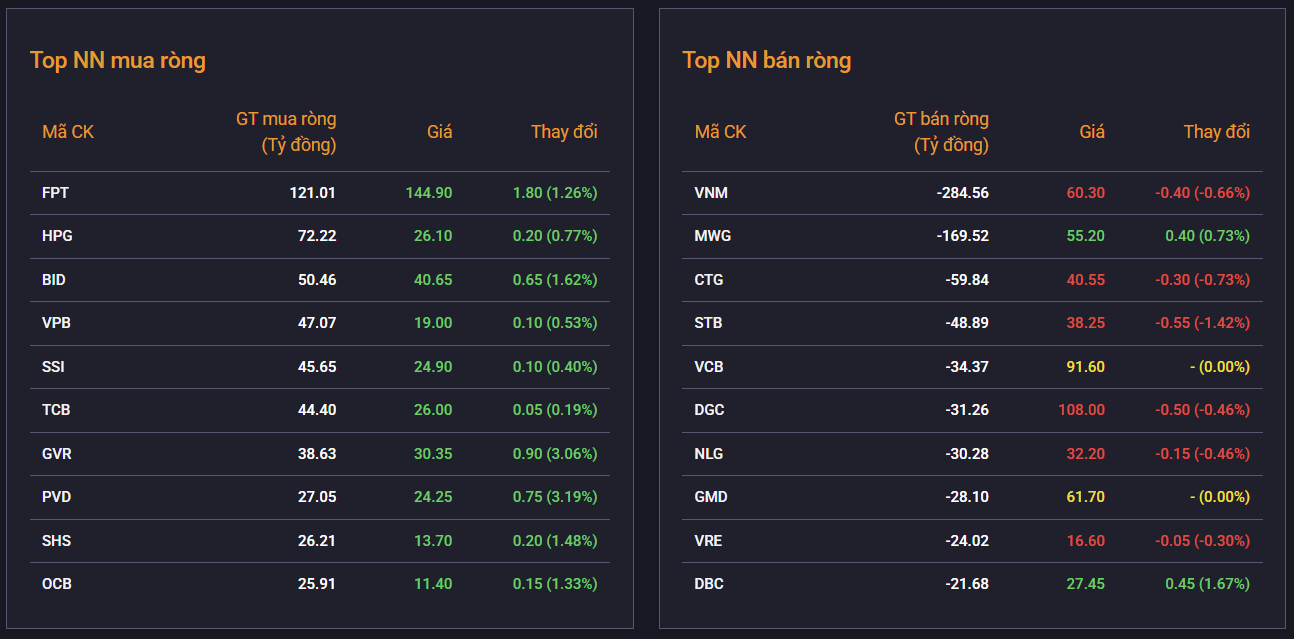The width and height of the screenshot is (1294, 639).
Task: Click the "GT bán ròng (Tỷ đồng)" column header
Action: (941, 132)
